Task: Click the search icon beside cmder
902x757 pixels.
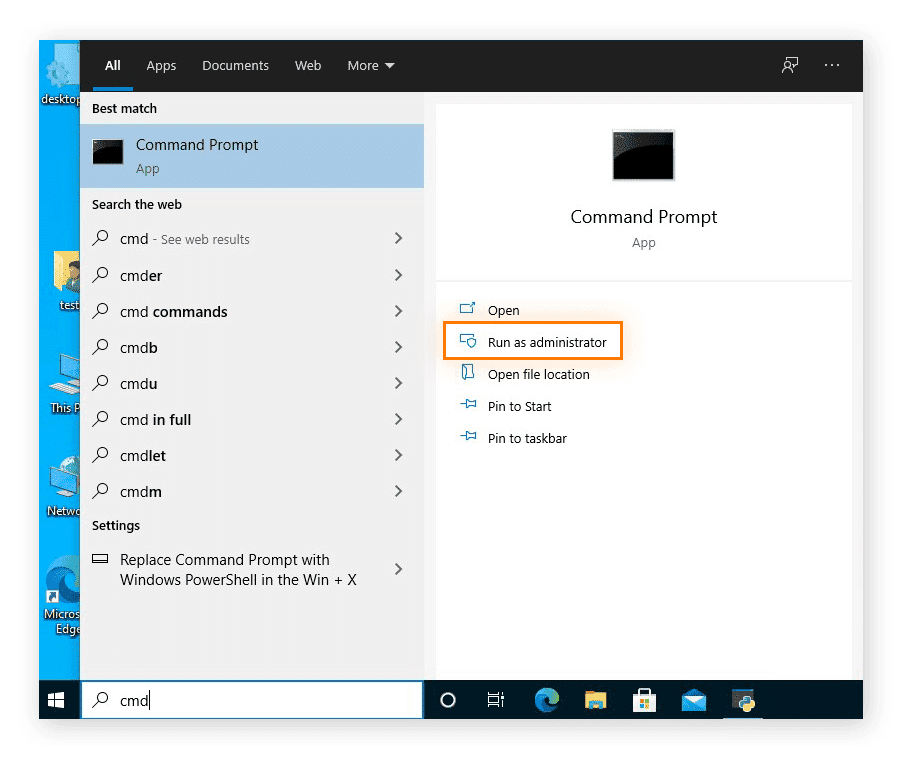Action: pyautogui.click(x=101, y=274)
